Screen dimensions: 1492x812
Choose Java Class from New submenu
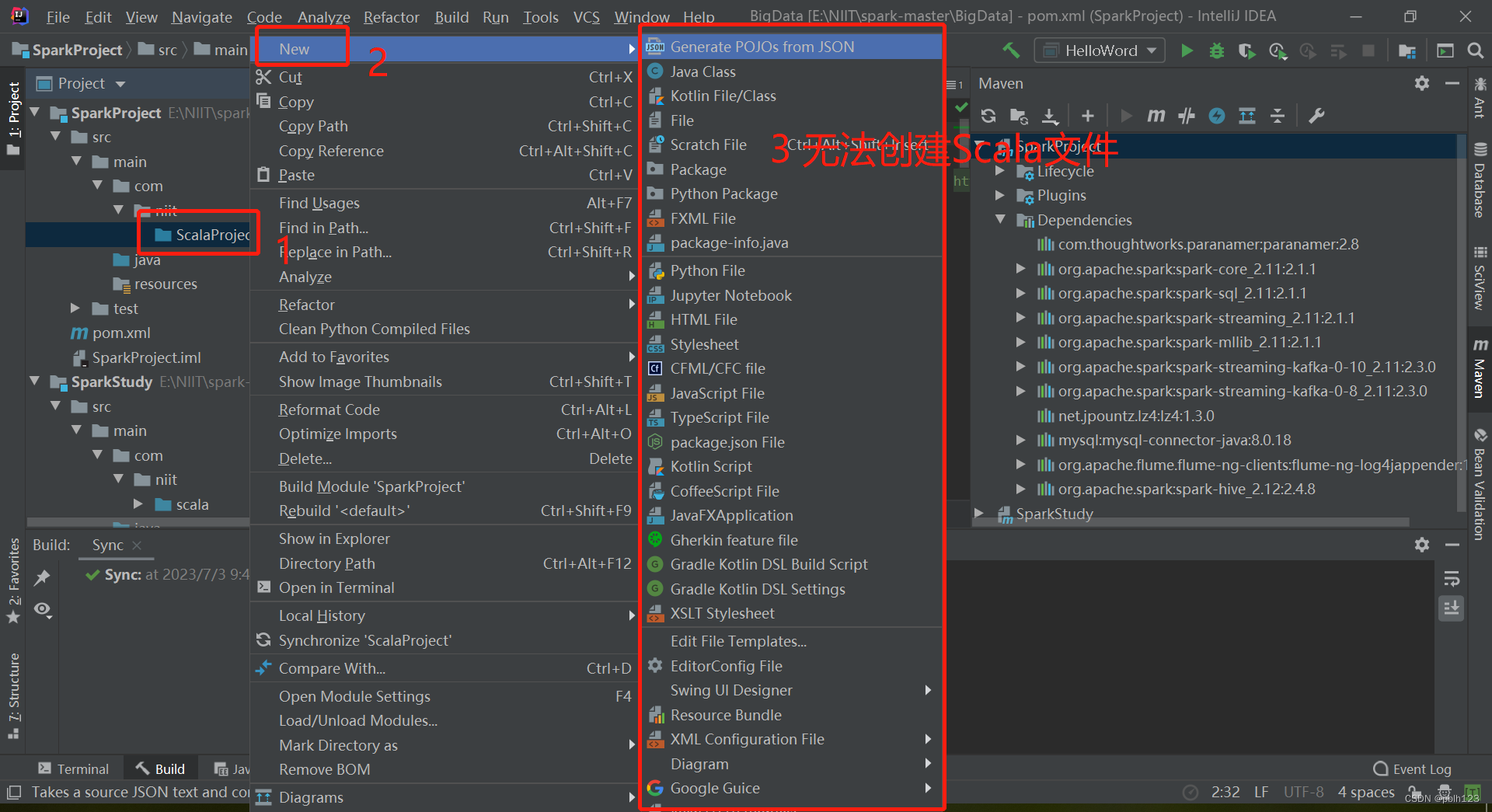pos(791,71)
